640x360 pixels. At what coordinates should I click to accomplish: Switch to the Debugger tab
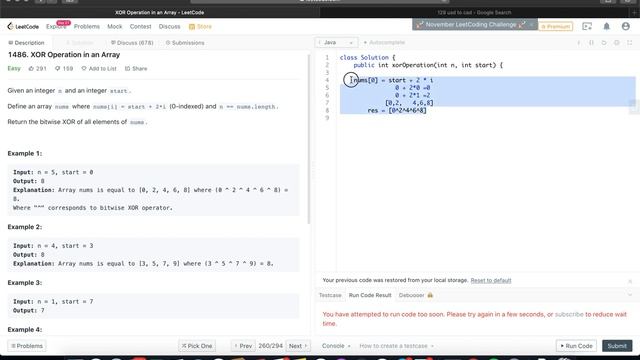click(x=416, y=295)
